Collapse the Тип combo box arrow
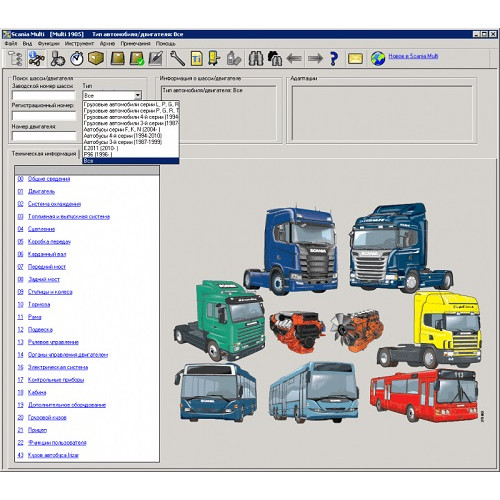This screenshot has width=500, height=500. [x=138, y=96]
